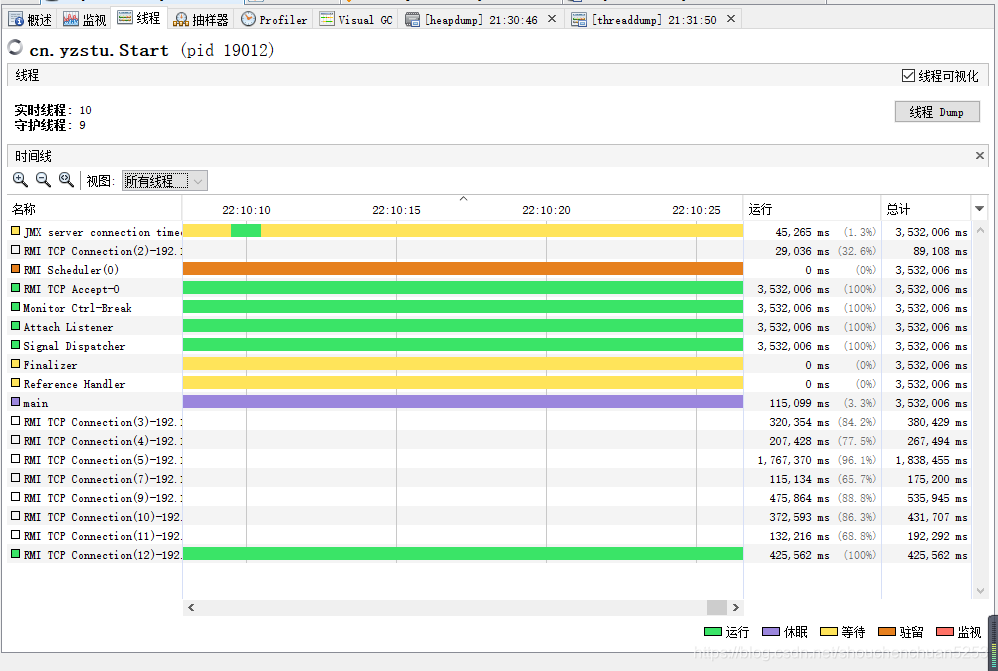Open the 概述 overview tab

pos(31,20)
